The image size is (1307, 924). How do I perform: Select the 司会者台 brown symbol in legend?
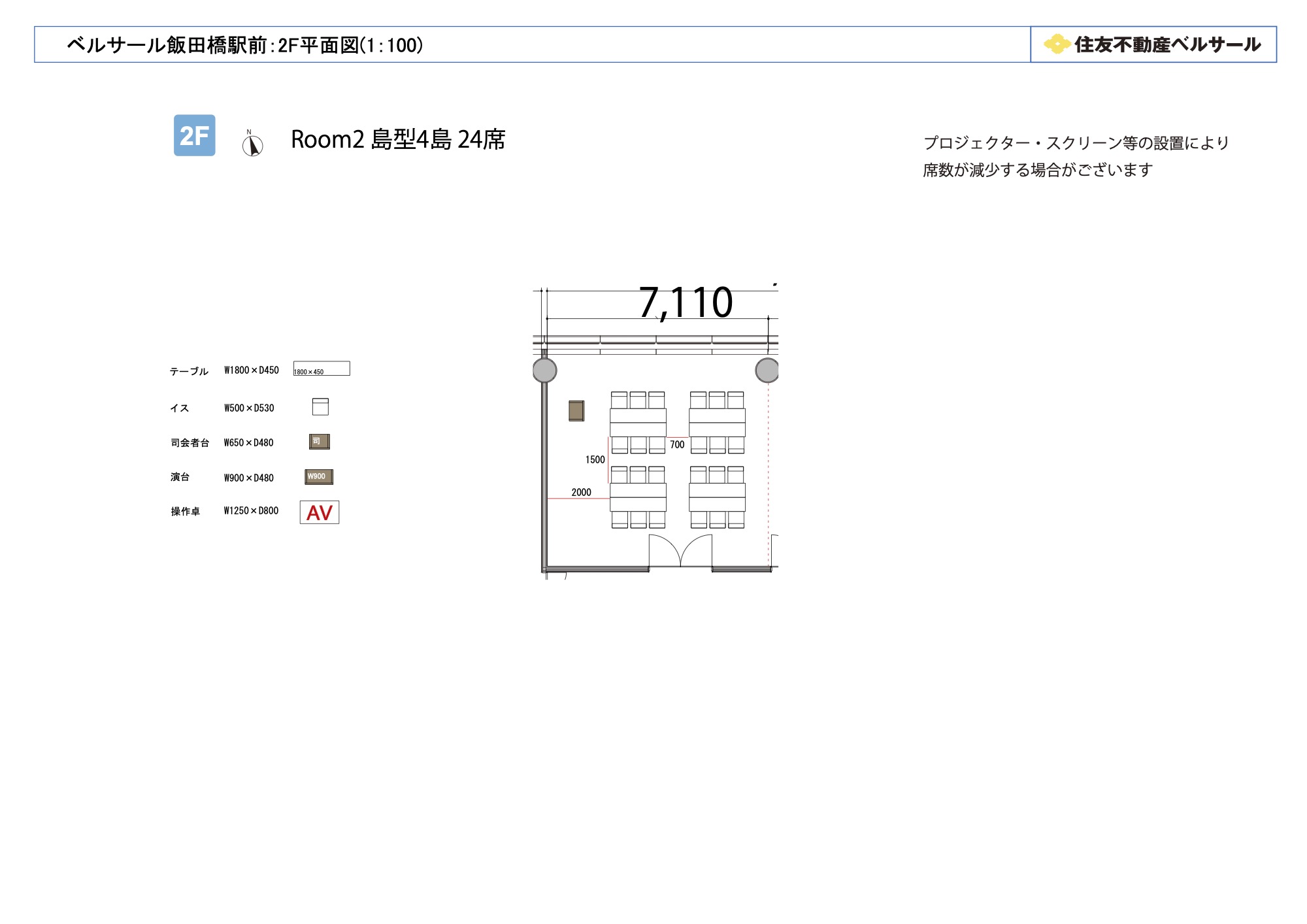pos(320,442)
